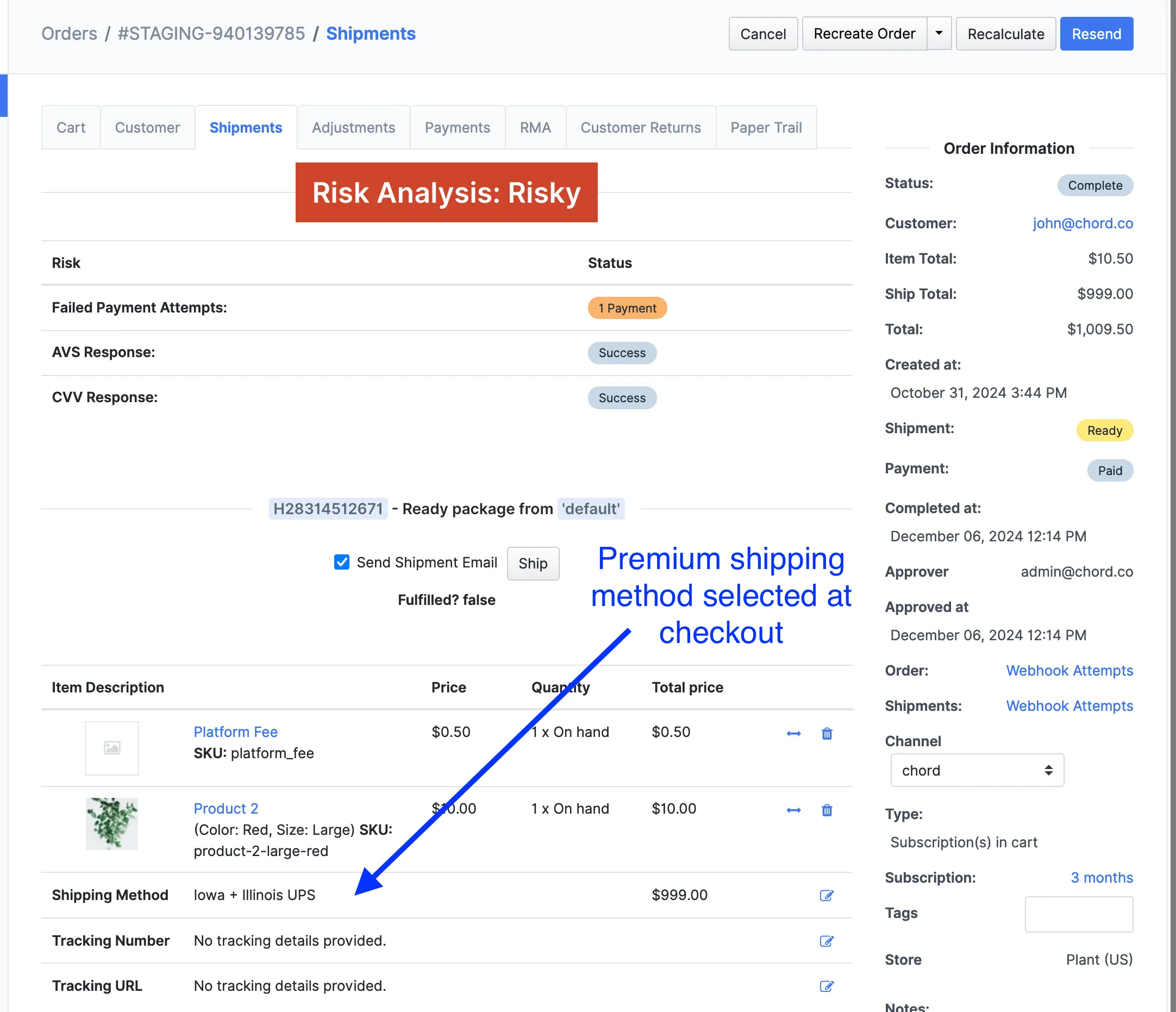
Task: Delete the Platform Fee line item
Action: click(x=827, y=733)
